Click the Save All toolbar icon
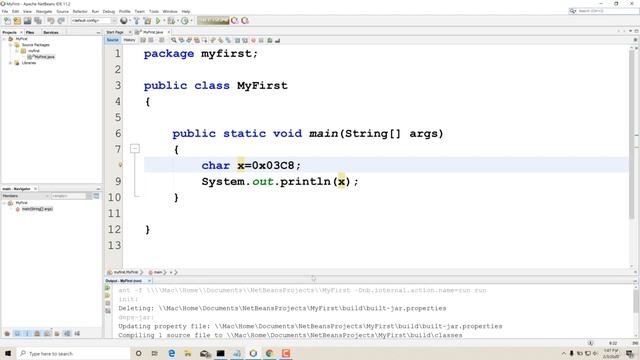 tap(38, 20)
